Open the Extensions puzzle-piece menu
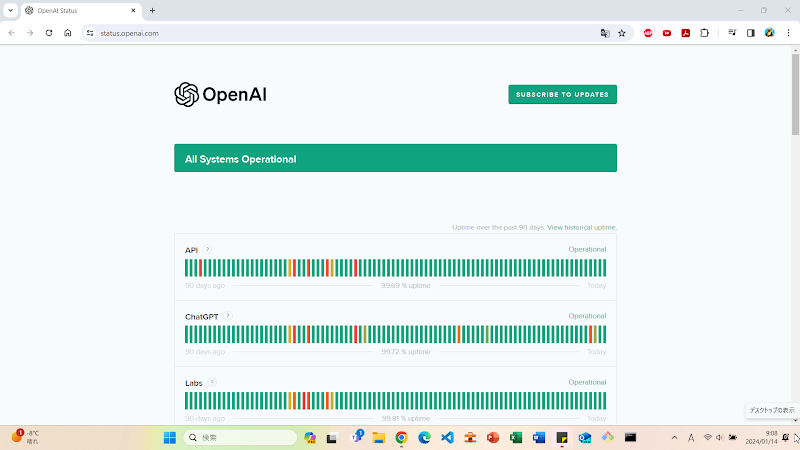800x450 pixels. click(705, 33)
